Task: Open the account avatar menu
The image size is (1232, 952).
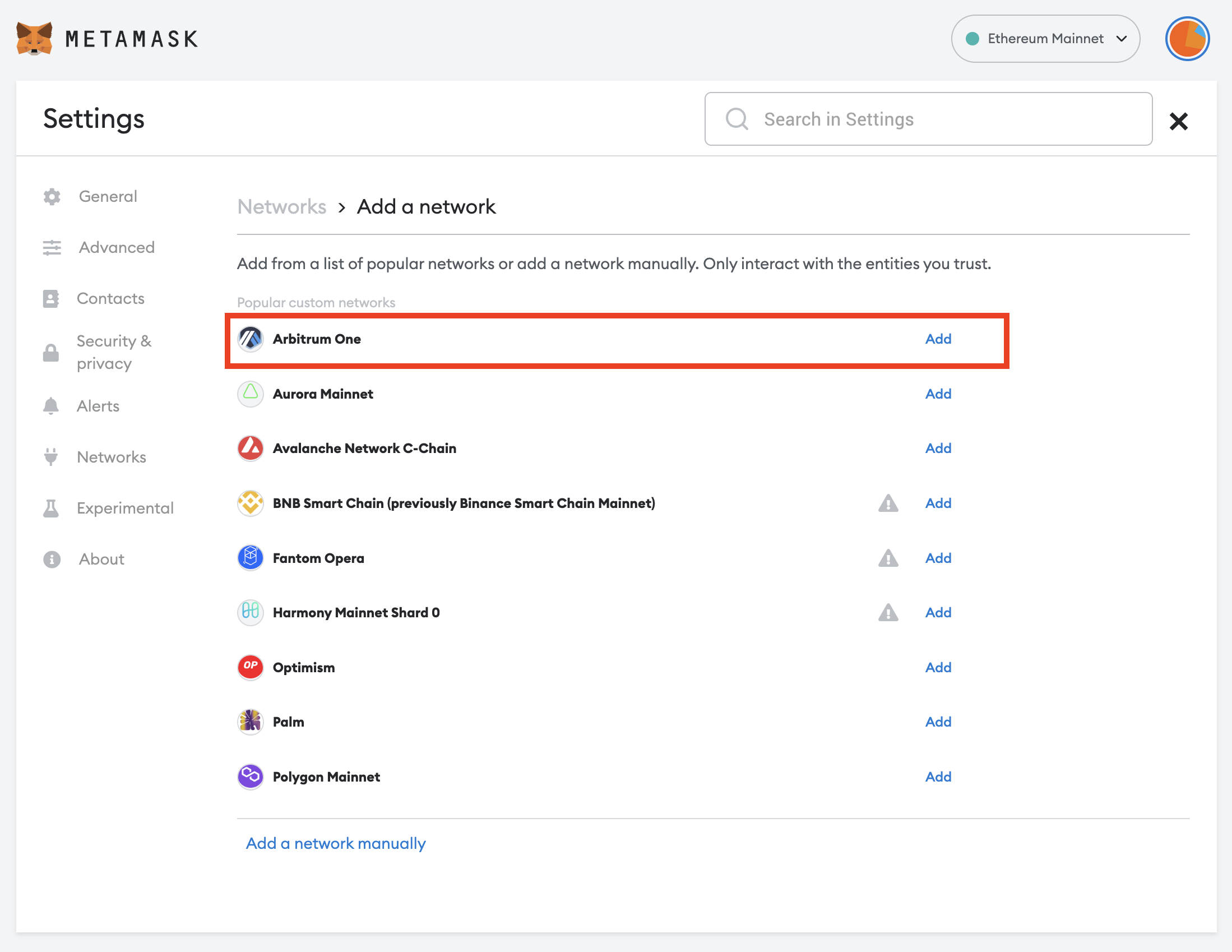Action: point(1187,38)
